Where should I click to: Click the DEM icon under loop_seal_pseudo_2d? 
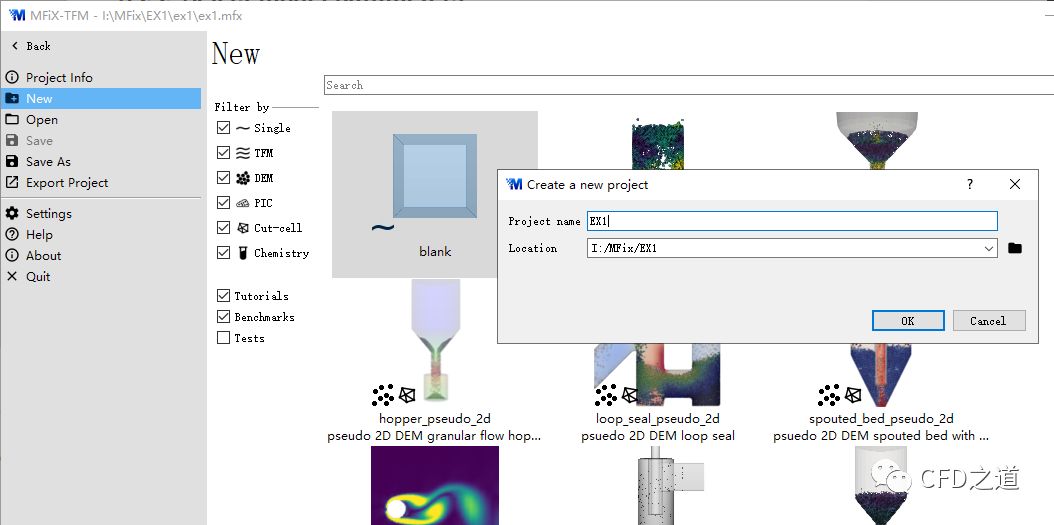coord(606,395)
